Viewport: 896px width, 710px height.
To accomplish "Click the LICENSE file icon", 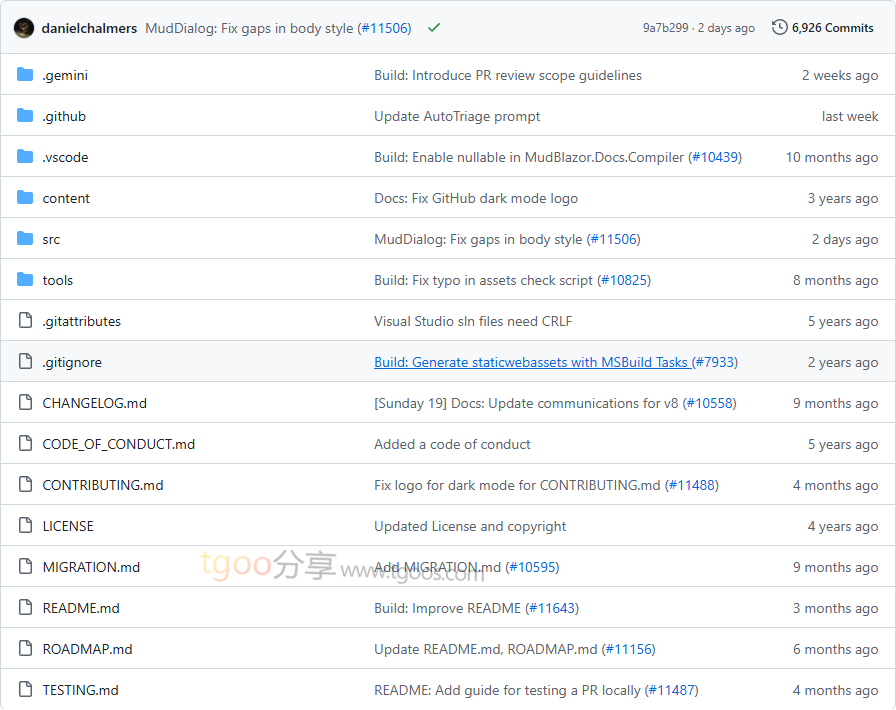I will [x=25, y=526].
